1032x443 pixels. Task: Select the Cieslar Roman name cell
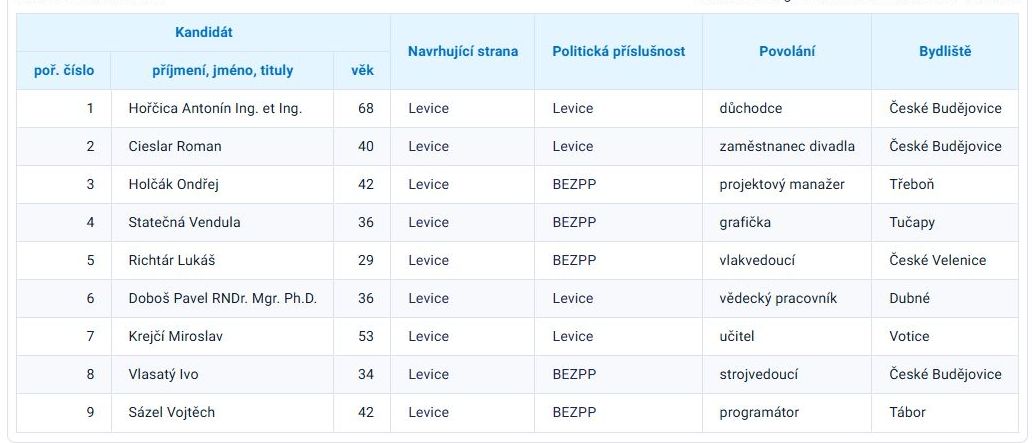(175, 146)
